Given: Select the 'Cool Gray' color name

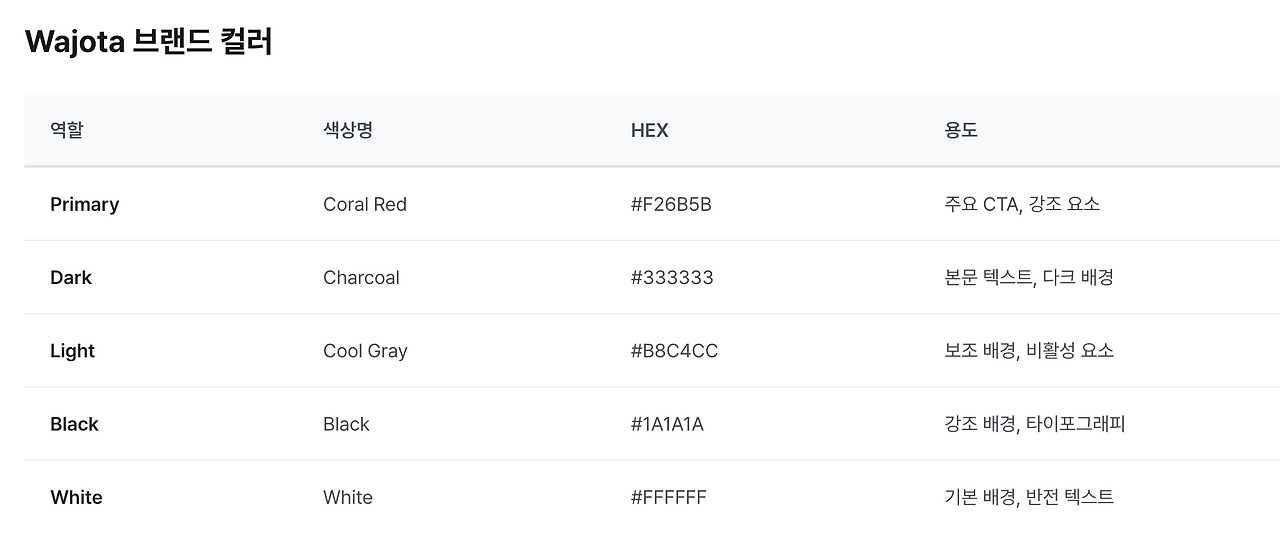Looking at the screenshot, I should (365, 351).
